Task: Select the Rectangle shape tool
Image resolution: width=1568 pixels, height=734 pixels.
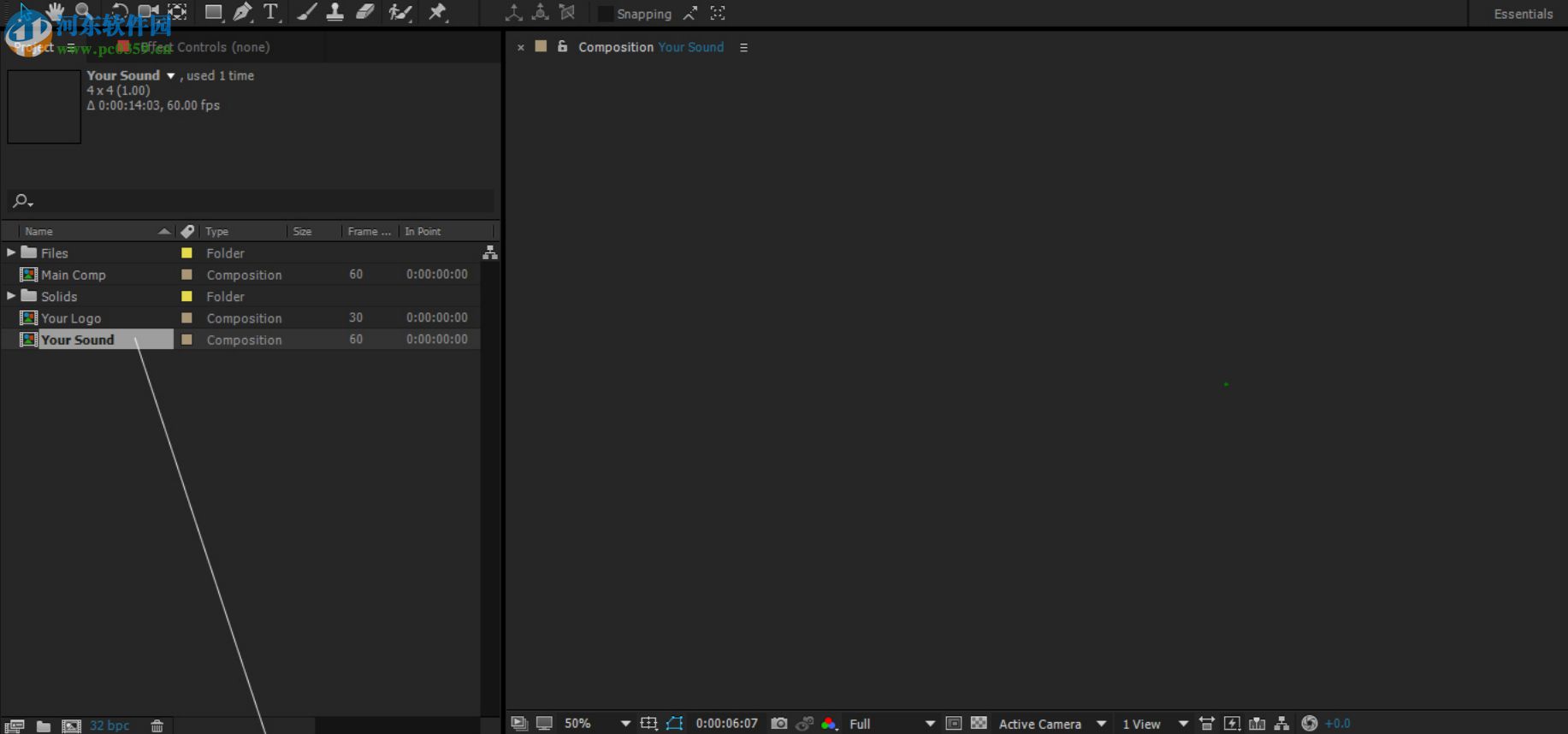Action: [213, 12]
